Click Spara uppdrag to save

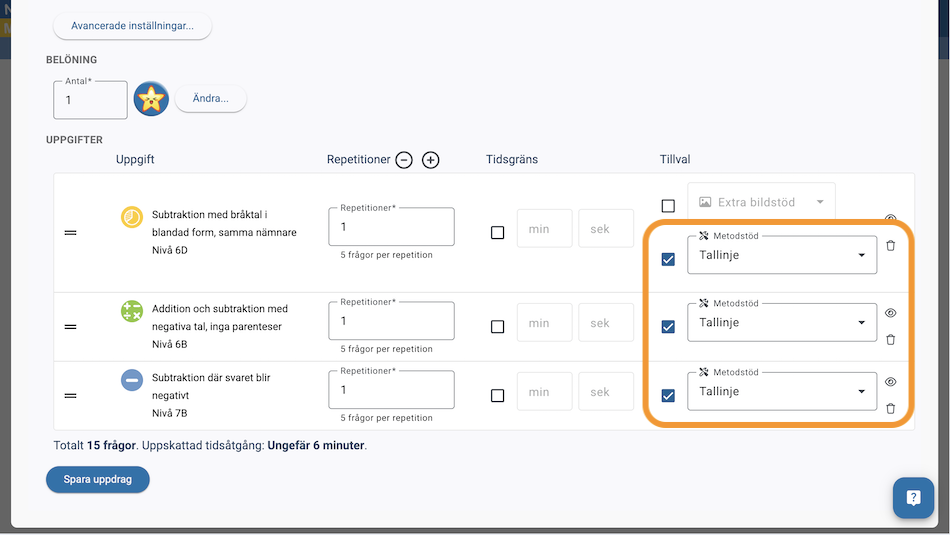[x=98, y=480]
